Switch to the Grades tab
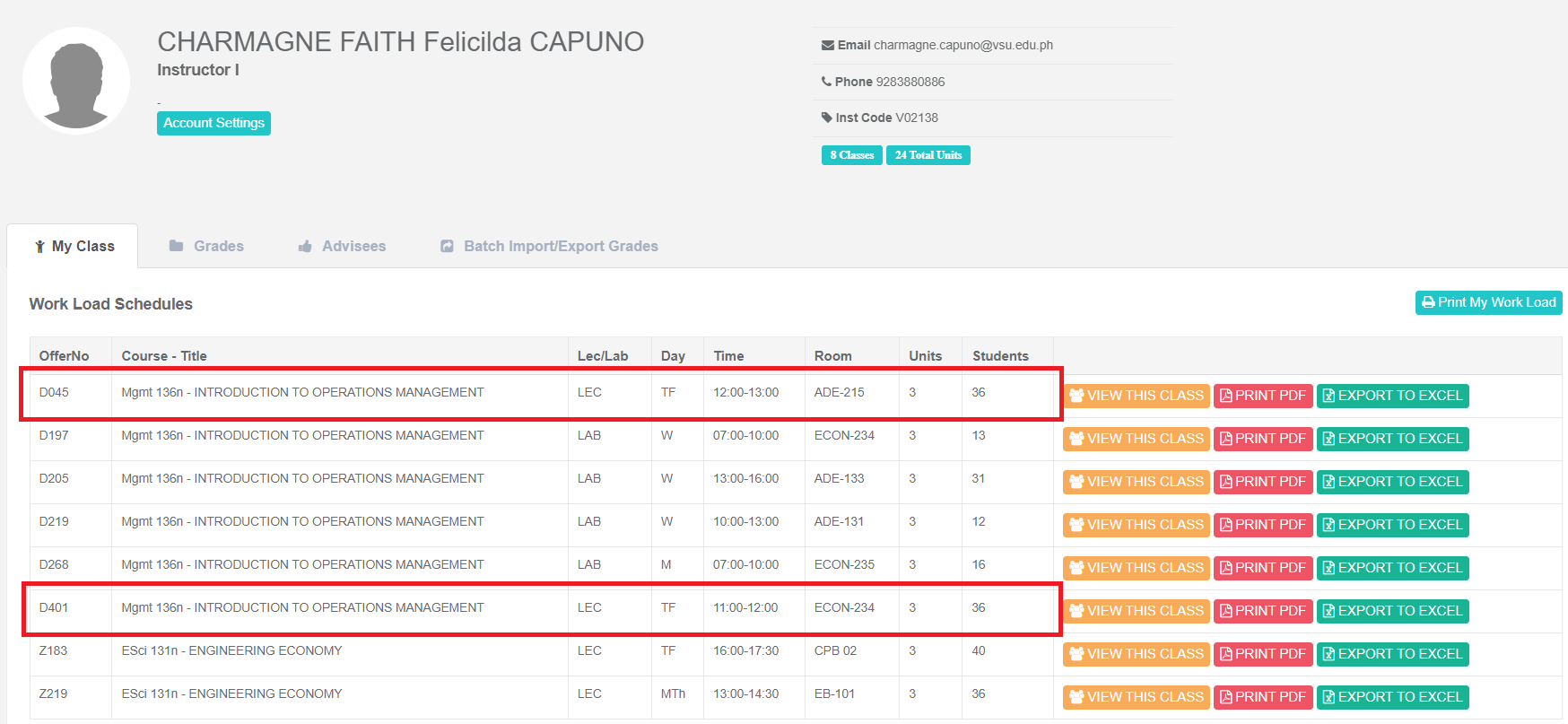 point(206,246)
